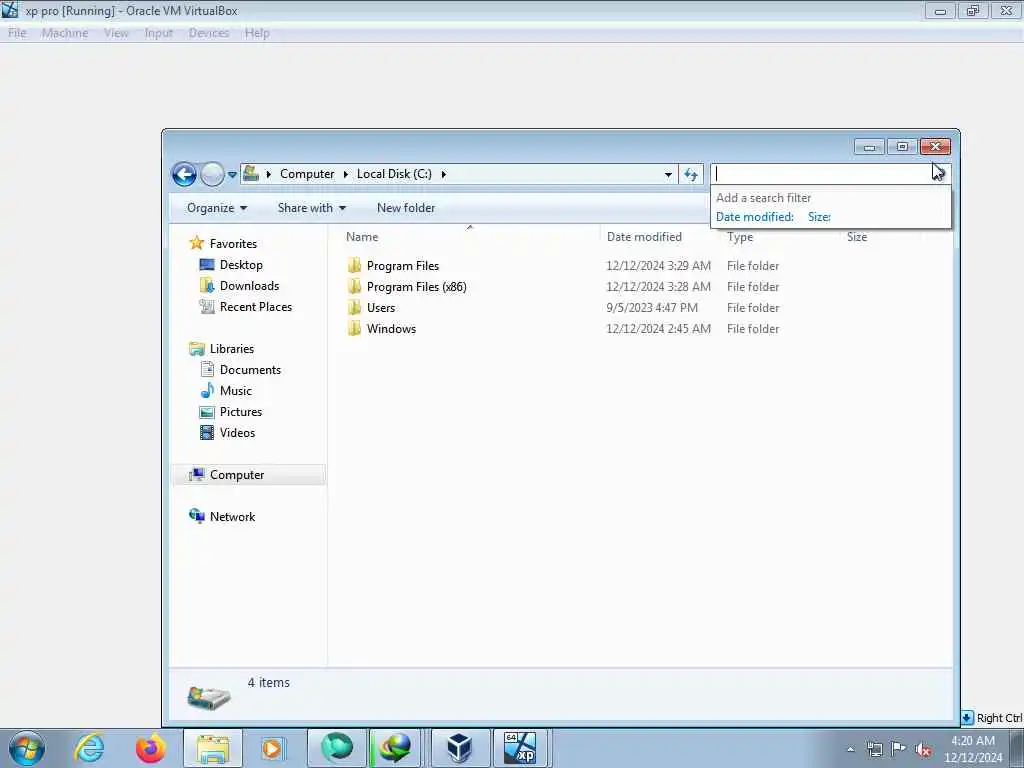Click the New folder button
The height and width of the screenshot is (768, 1024).
[x=406, y=208]
